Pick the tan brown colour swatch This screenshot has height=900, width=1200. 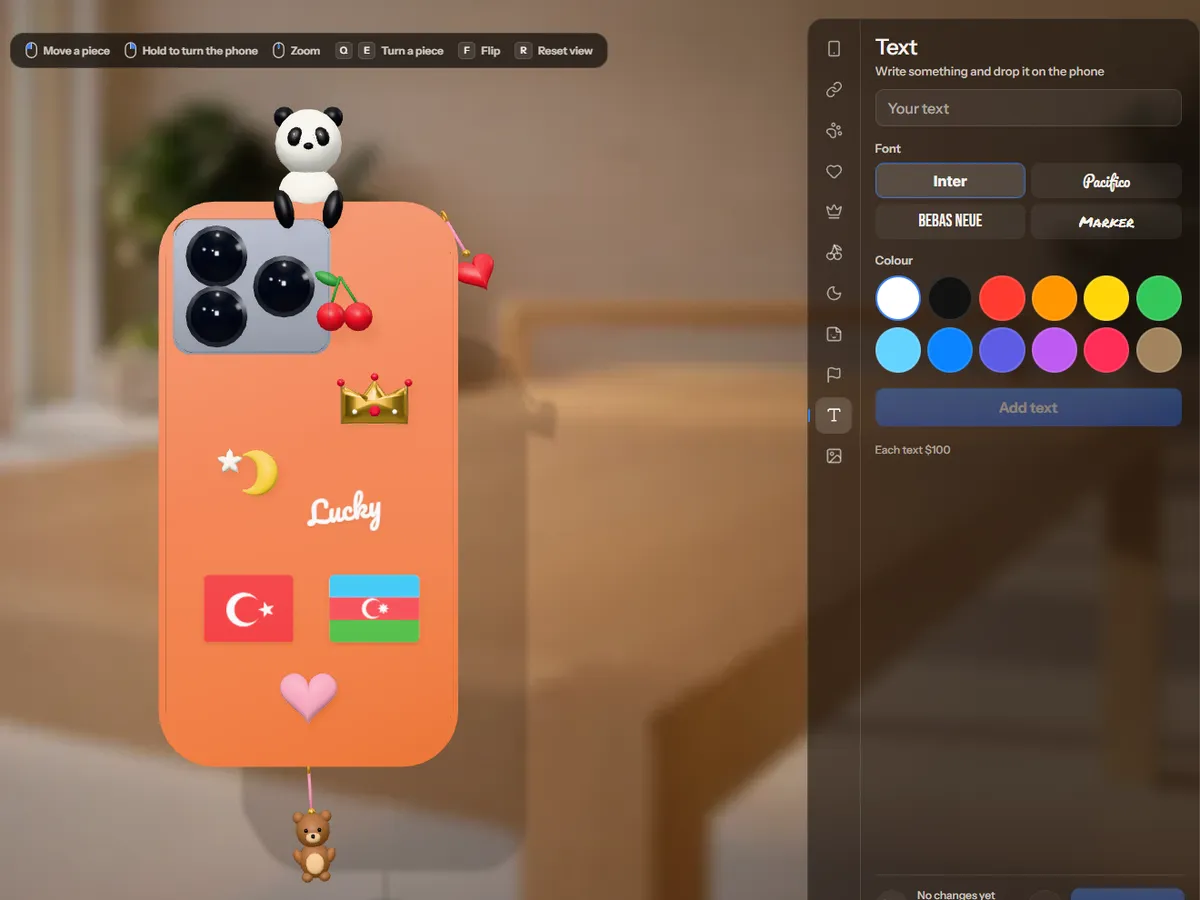tap(1159, 351)
